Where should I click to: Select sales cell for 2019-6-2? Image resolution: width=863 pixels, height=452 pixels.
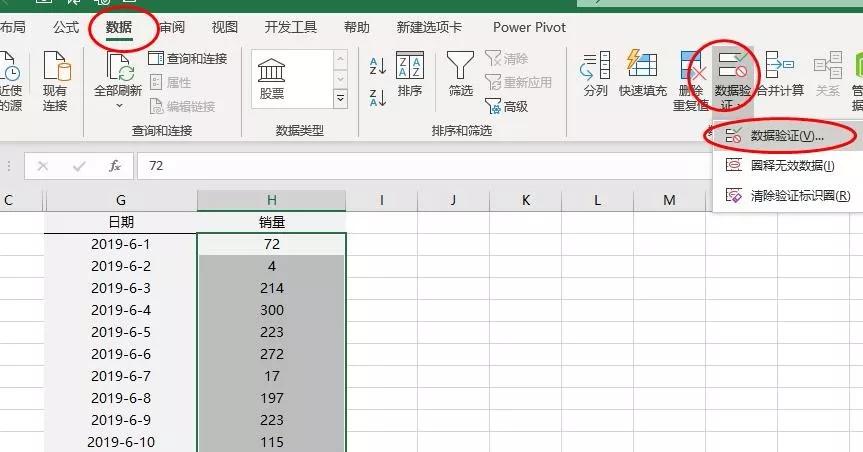pos(272,266)
